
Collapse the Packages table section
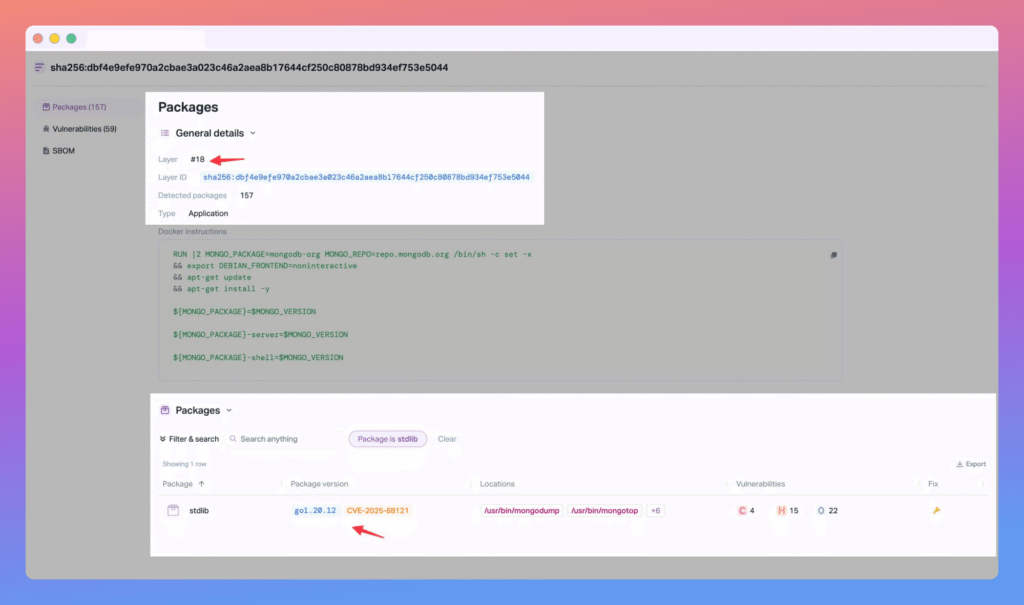[x=229, y=410]
